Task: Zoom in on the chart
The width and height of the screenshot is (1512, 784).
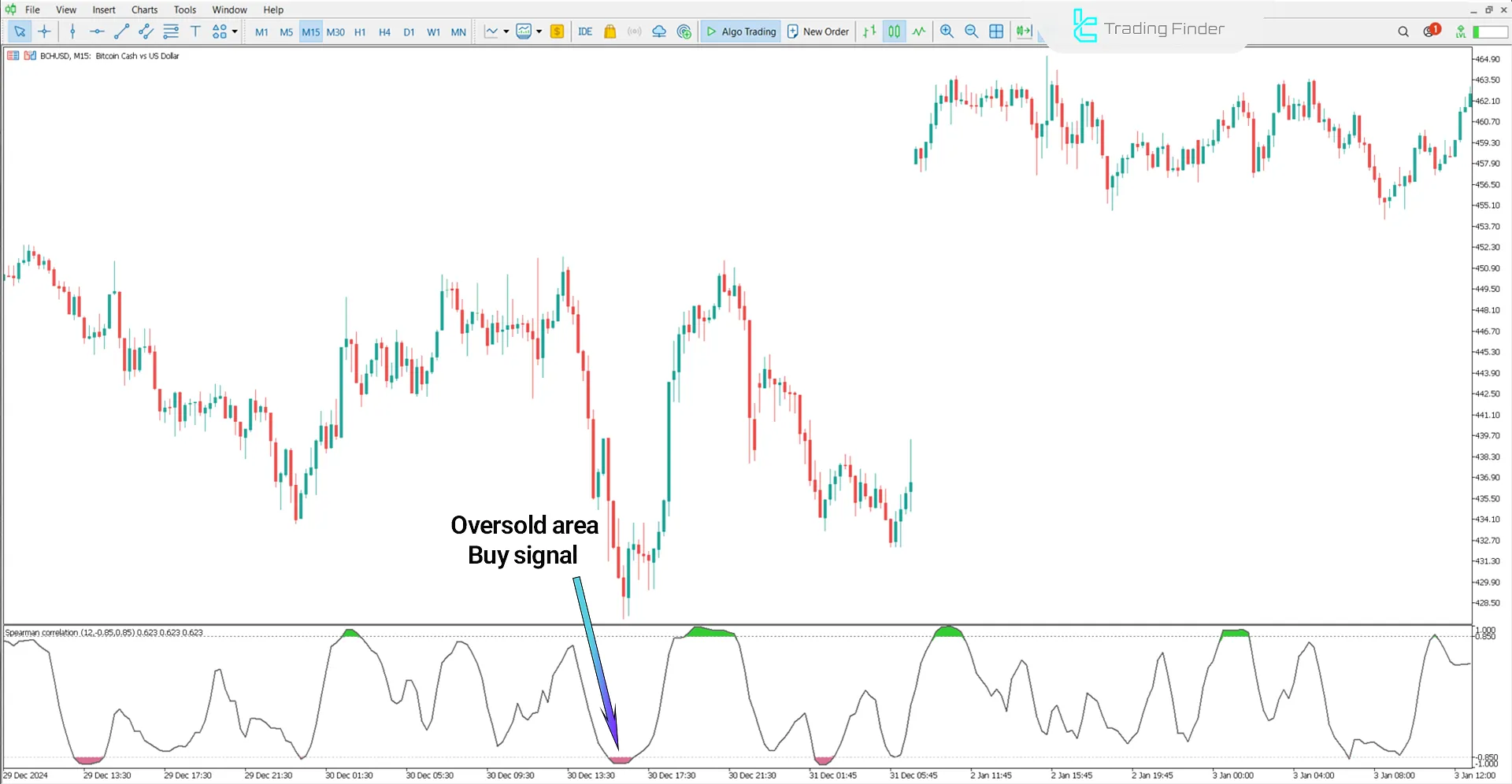Action: [x=947, y=31]
